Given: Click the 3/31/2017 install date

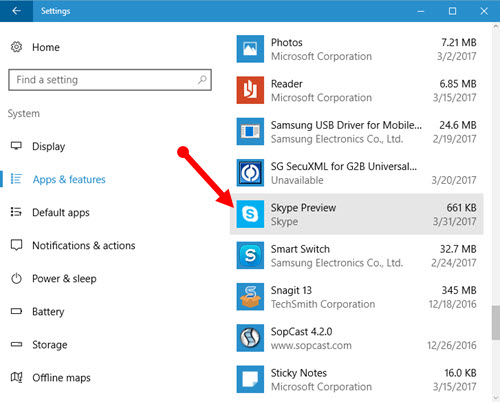Looking at the screenshot, I should [454, 221].
